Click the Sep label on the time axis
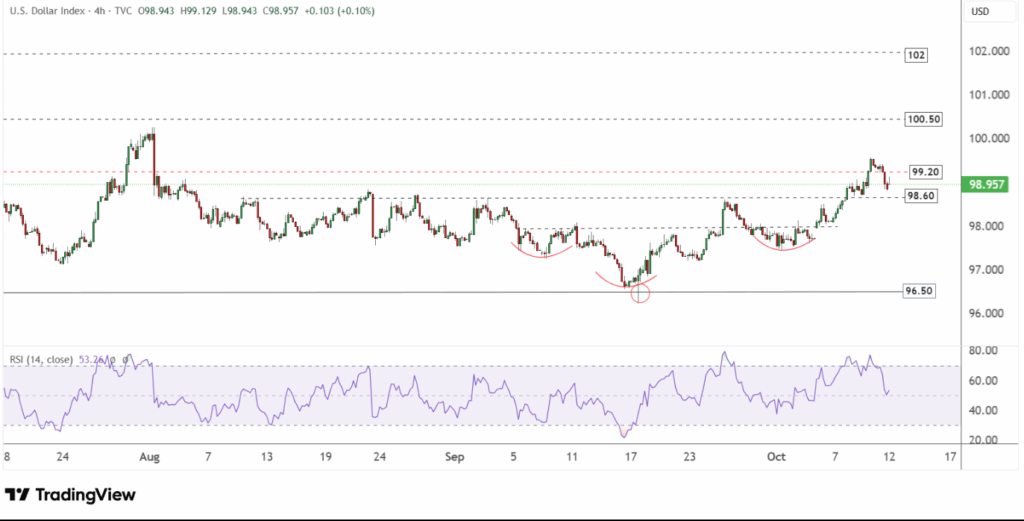1024x521 pixels. point(455,456)
